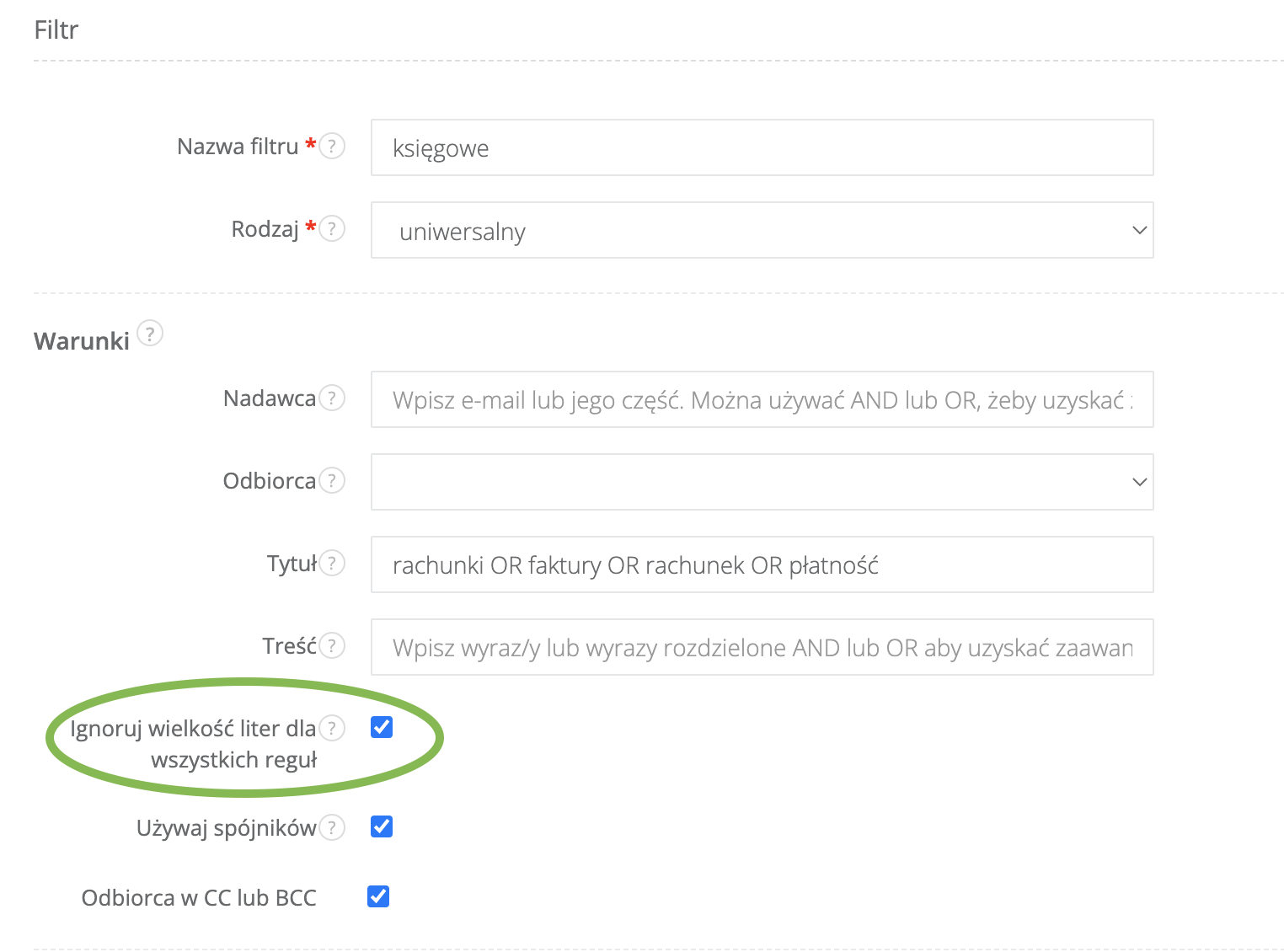
Task: Click help icon next to Nazwa filtru
Action: coord(332,147)
